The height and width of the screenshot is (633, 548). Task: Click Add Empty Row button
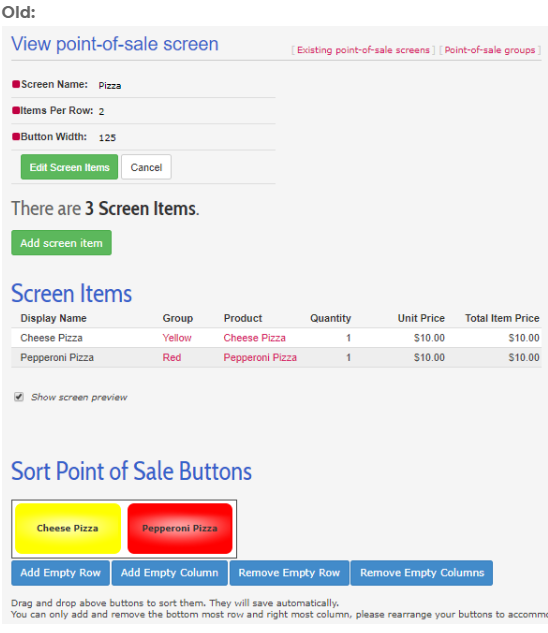(x=61, y=572)
